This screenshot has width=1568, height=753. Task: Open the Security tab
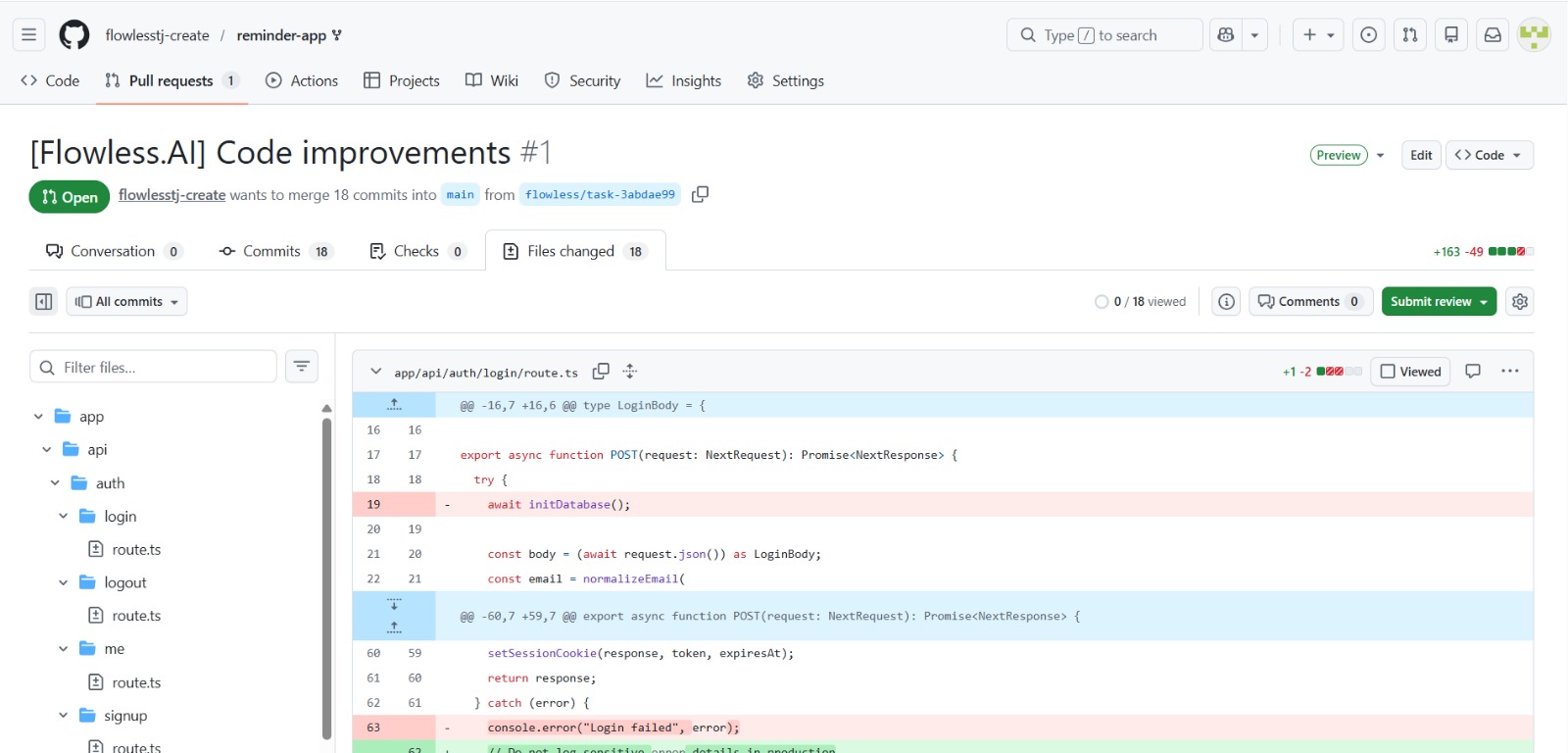tap(582, 80)
